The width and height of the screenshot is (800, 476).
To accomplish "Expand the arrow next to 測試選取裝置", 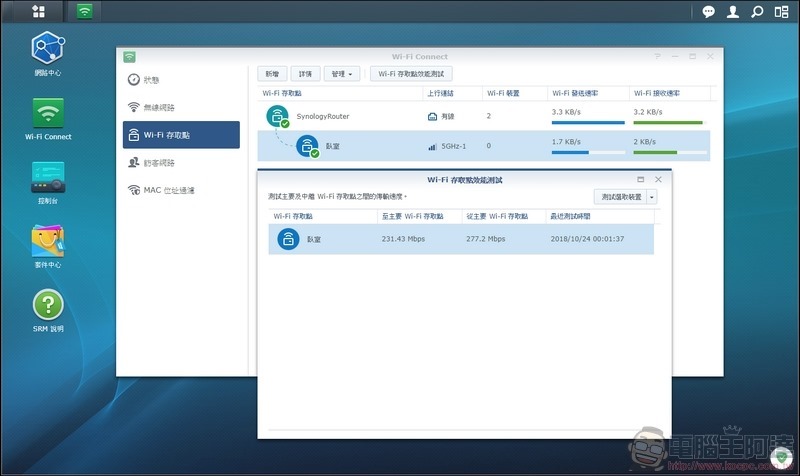I will 652,197.
